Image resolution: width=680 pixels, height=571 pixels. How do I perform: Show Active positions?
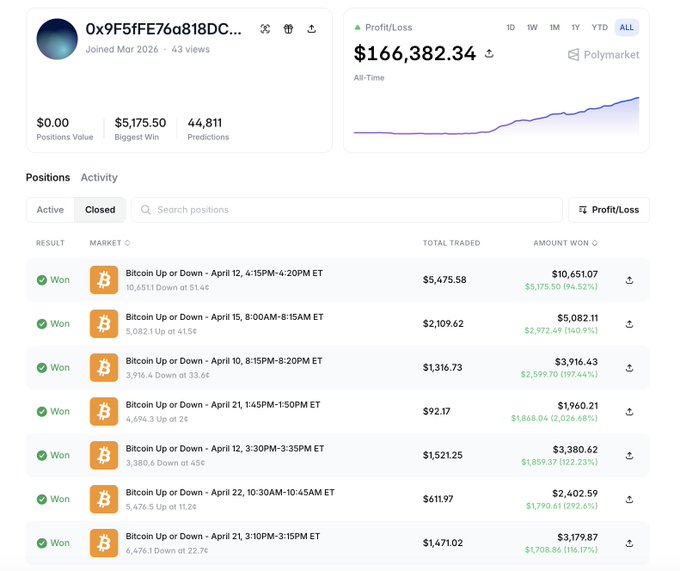[x=50, y=210]
